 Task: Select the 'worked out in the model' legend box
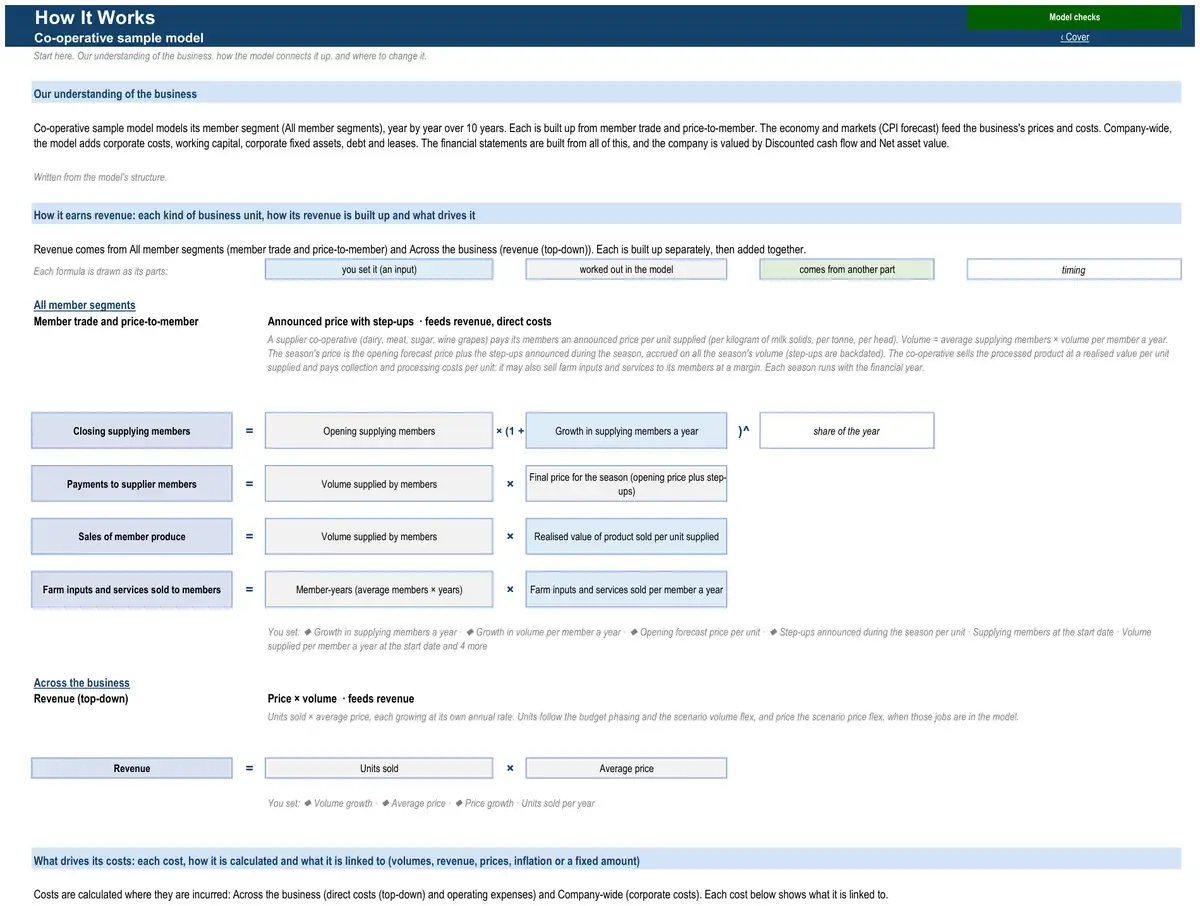(x=626, y=269)
